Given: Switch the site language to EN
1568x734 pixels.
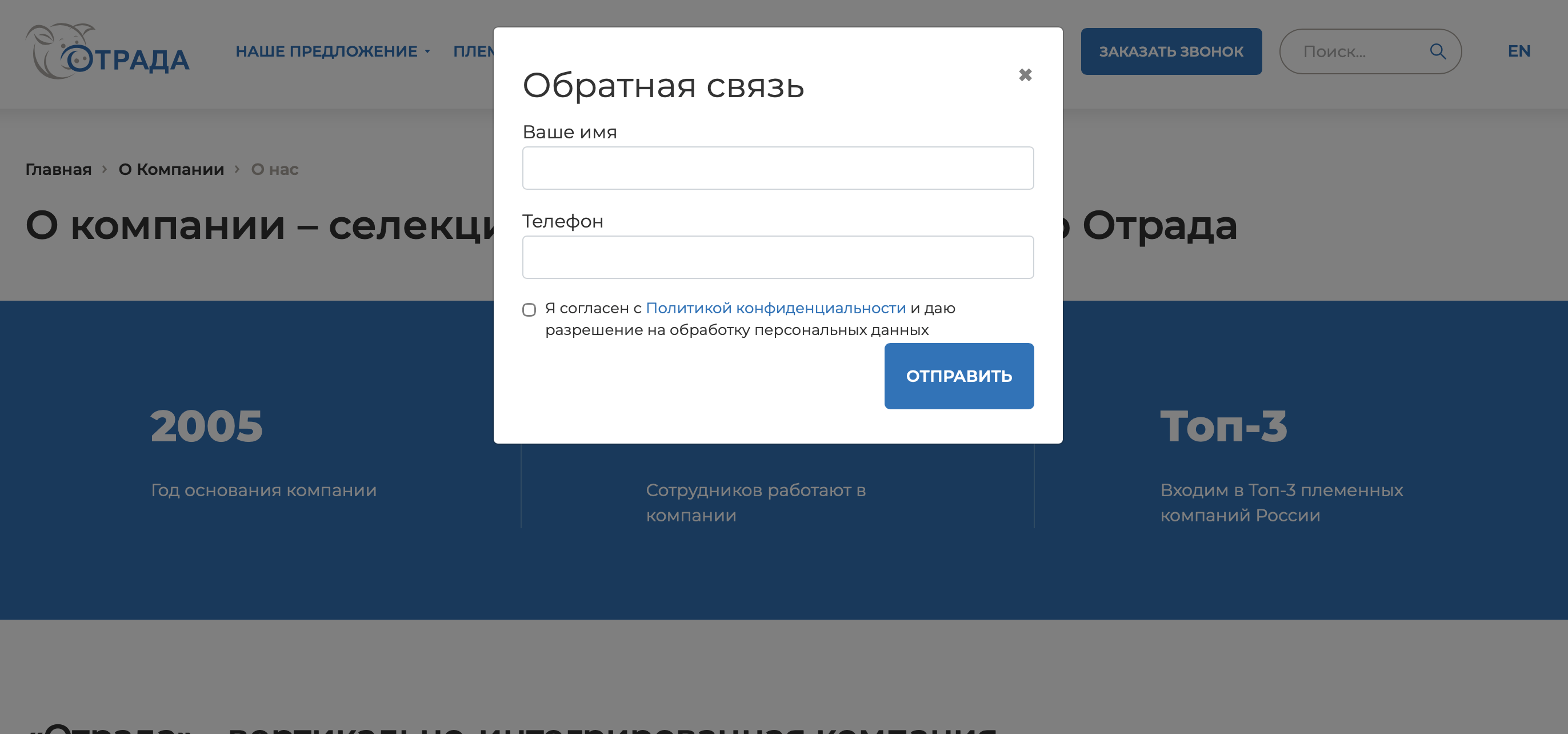Looking at the screenshot, I should tap(1519, 51).
